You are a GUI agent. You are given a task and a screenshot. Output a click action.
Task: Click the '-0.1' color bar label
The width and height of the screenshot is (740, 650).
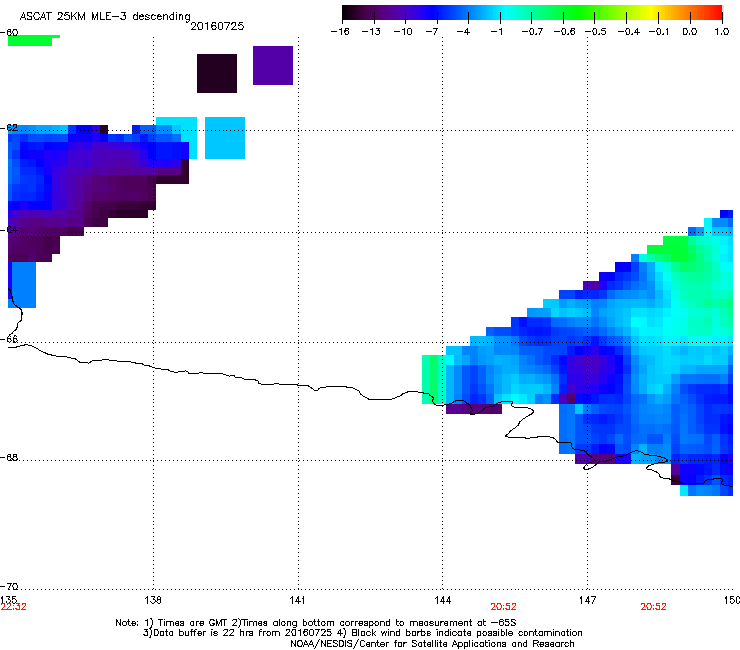point(659,32)
